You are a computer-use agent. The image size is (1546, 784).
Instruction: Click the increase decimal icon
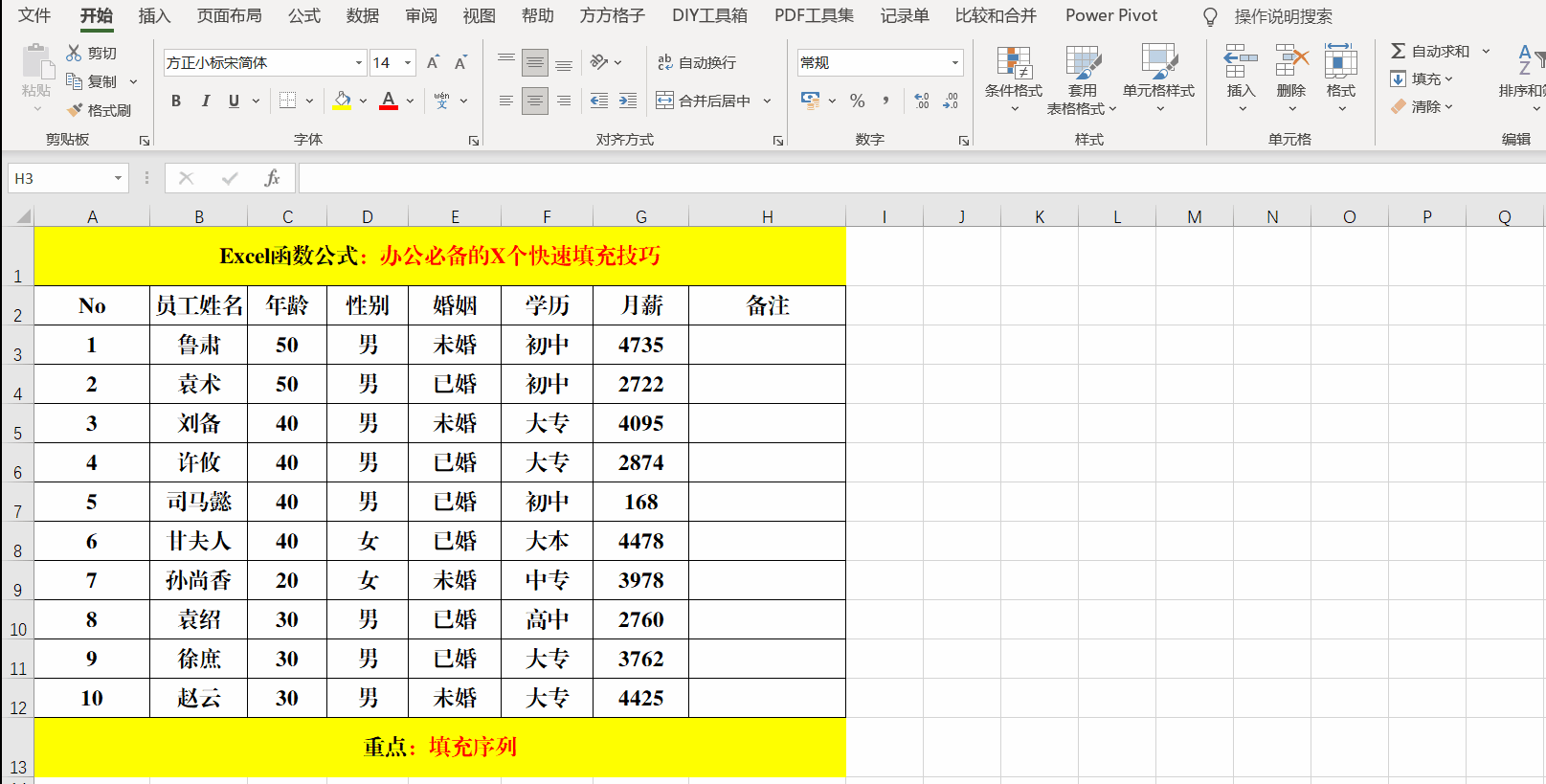922,101
